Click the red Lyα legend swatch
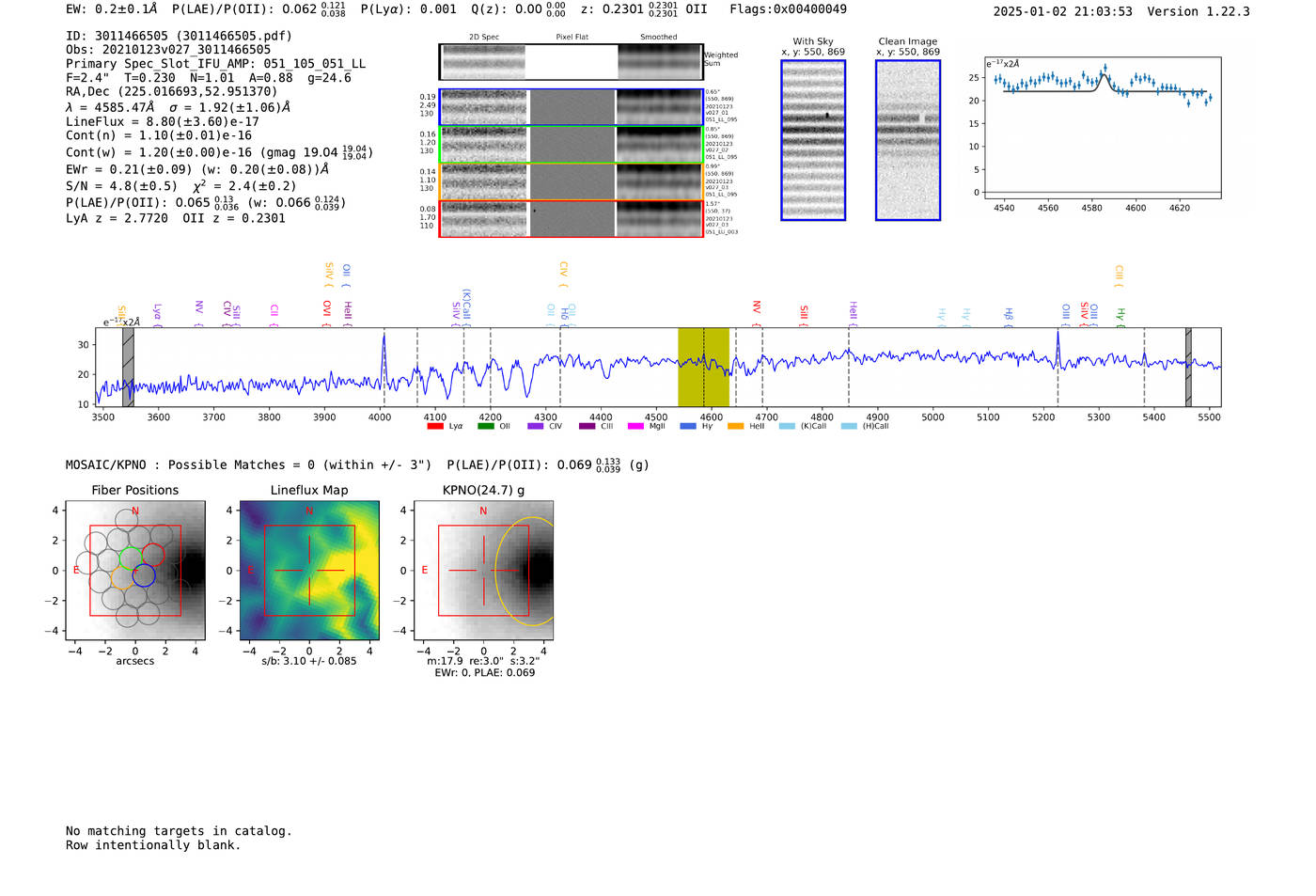This screenshot has height=896, width=1316. 434,427
